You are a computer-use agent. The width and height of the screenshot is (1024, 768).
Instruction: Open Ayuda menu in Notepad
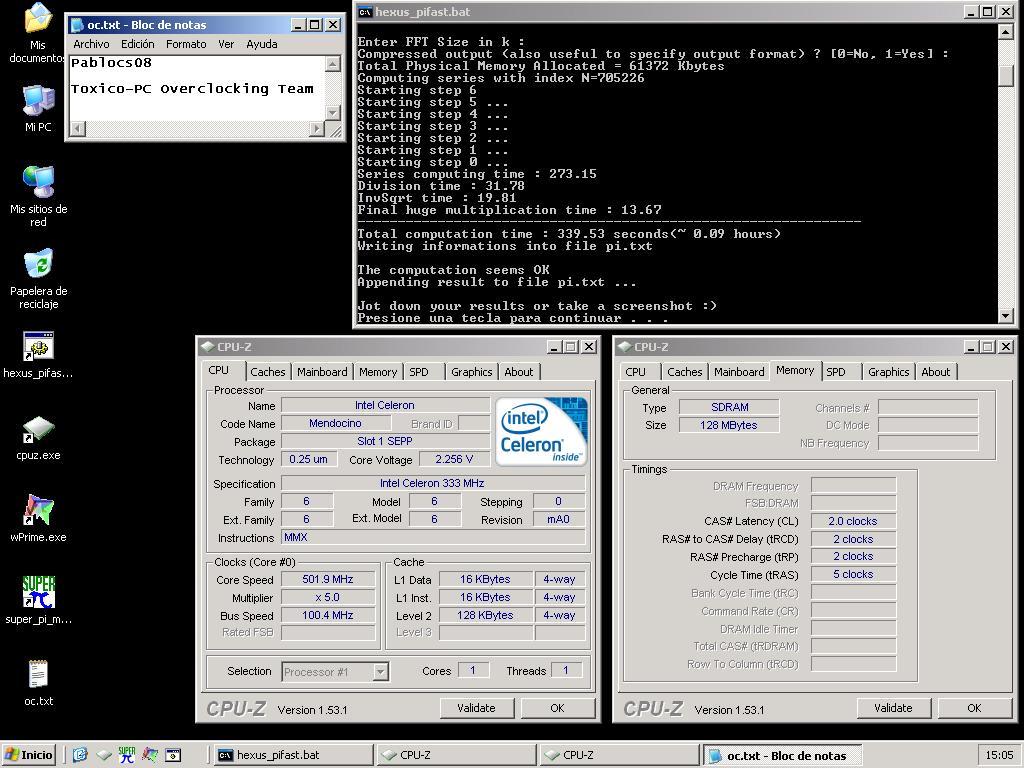pos(262,44)
